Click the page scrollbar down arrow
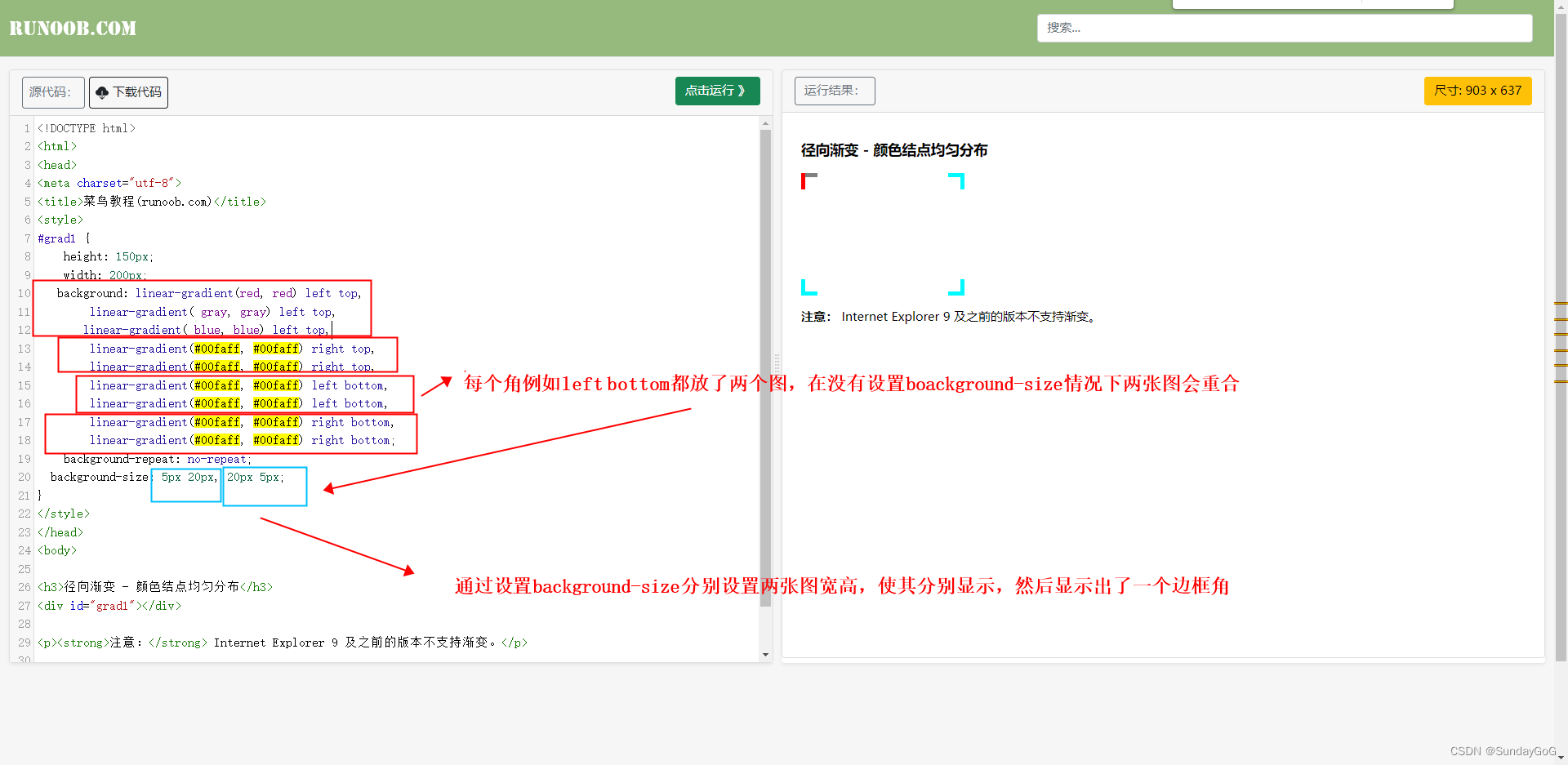The width and height of the screenshot is (1568, 765). (1561, 757)
